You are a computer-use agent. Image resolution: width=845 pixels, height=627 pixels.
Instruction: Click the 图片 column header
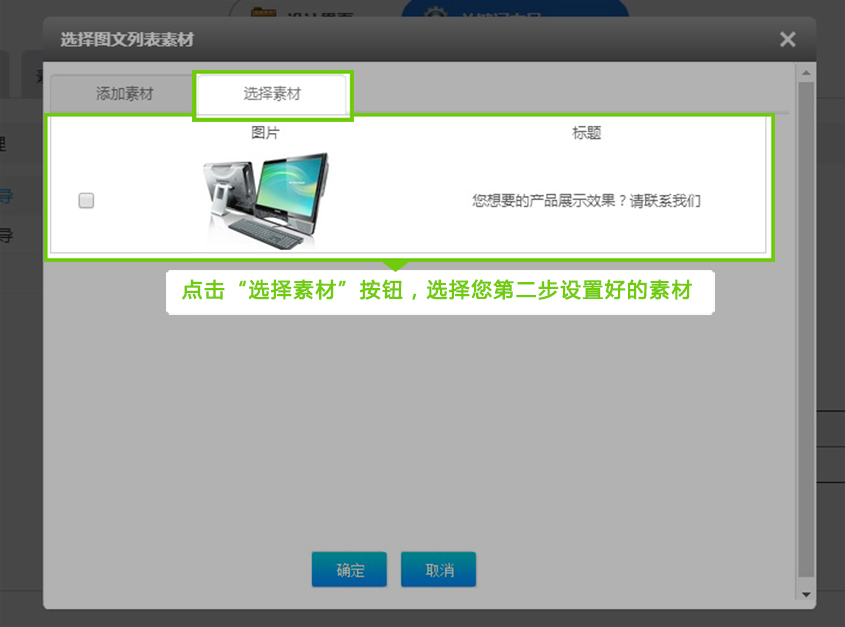coord(265,132)
